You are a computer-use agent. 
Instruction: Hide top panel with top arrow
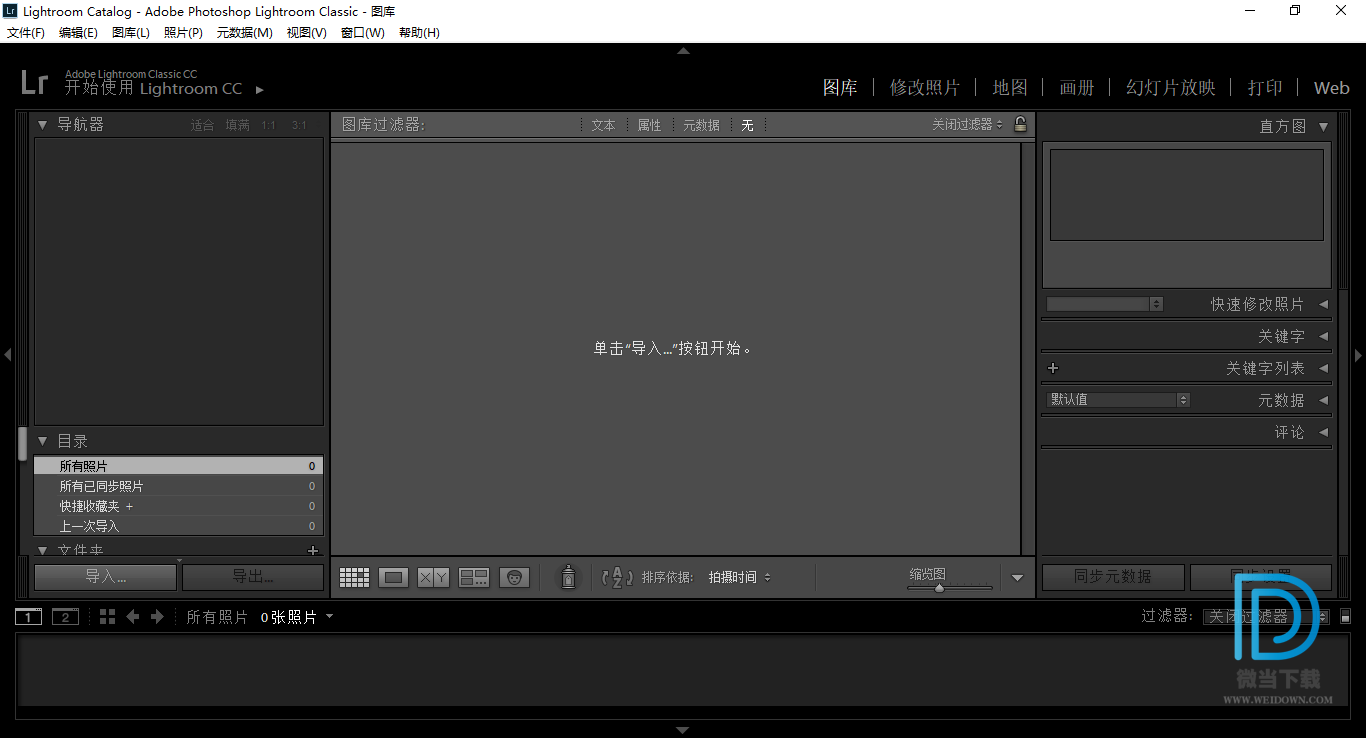pos(683,50)
